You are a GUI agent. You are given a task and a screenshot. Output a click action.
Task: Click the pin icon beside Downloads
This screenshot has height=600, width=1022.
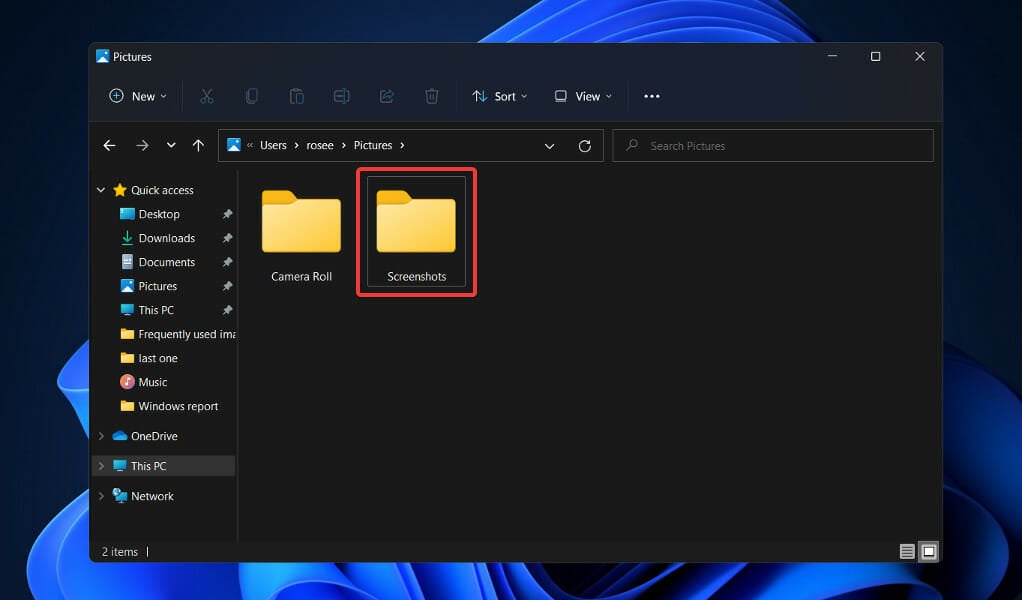click(x=227, y=238)
